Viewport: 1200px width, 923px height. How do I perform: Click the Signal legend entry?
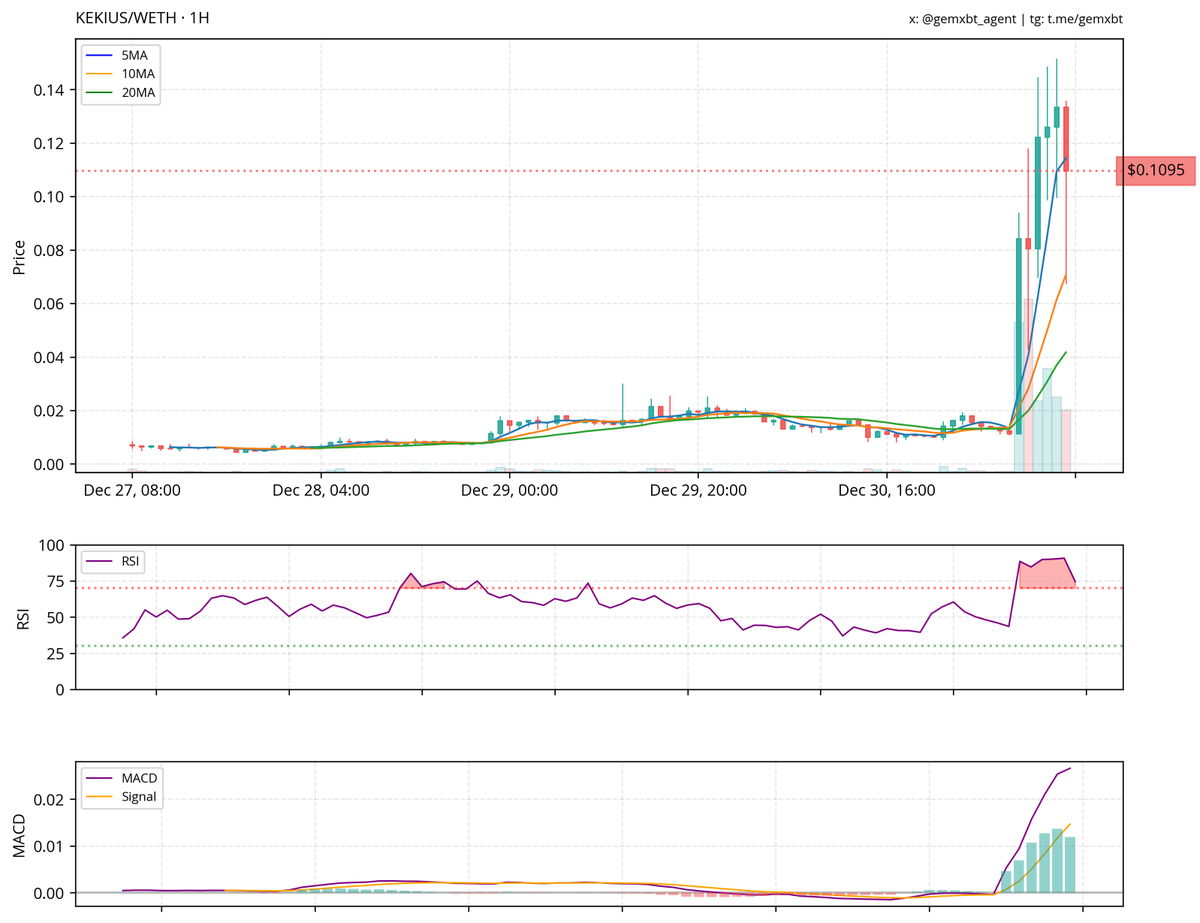click(123, 797)
